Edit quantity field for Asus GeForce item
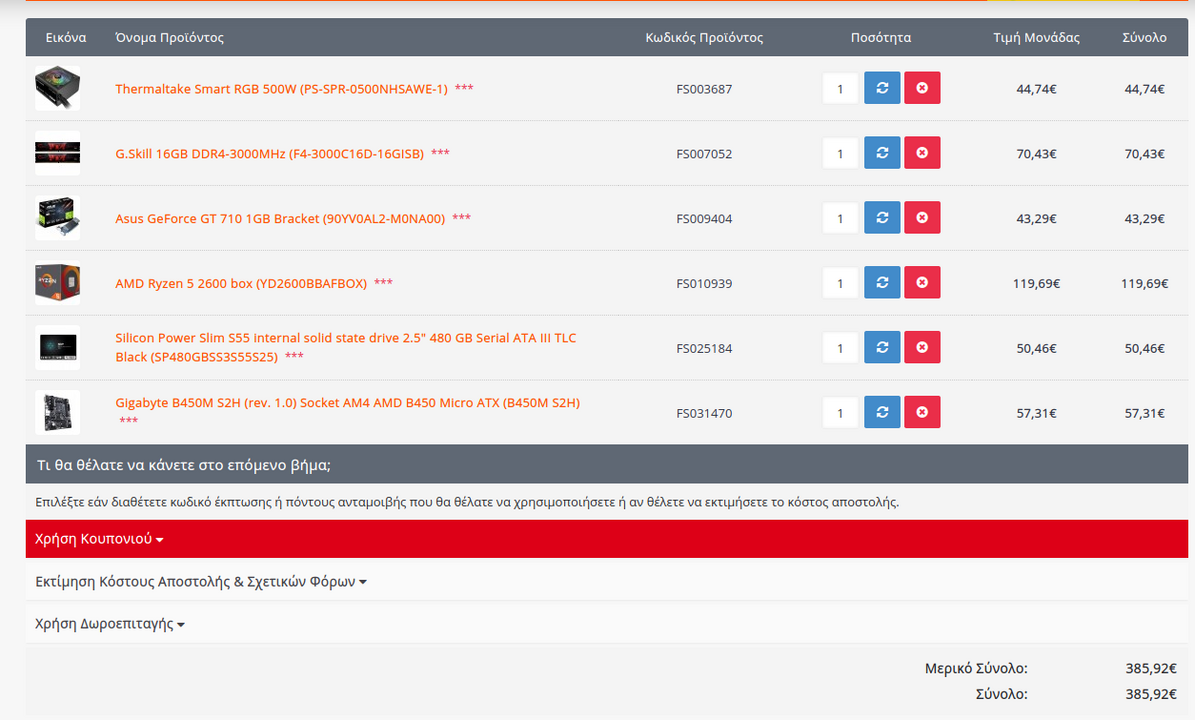 pos(841,218)
